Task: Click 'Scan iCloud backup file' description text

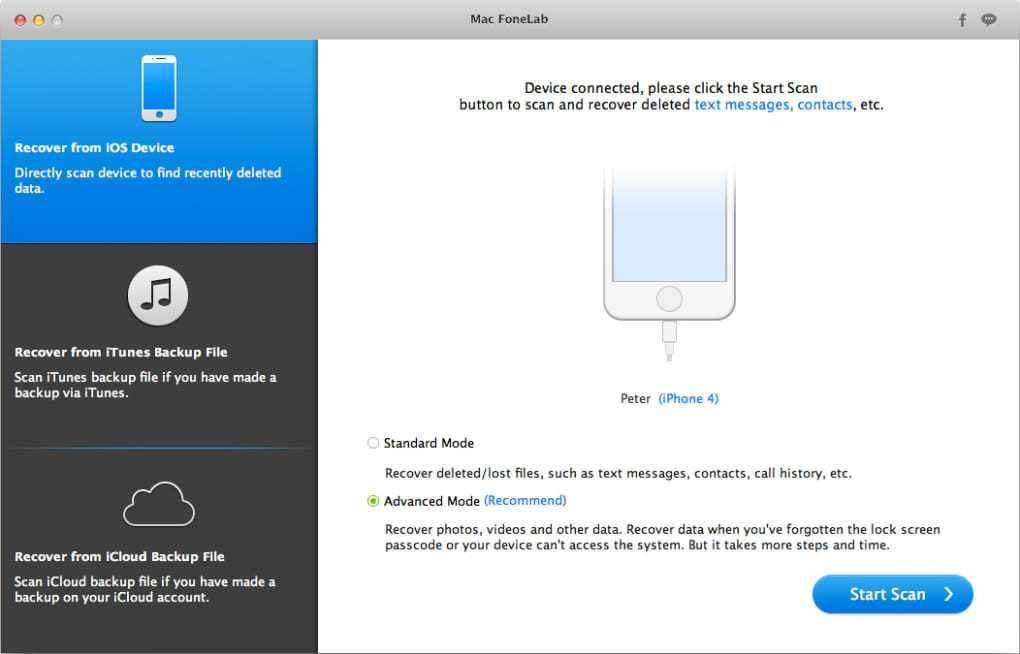Action: pos(144,589)
